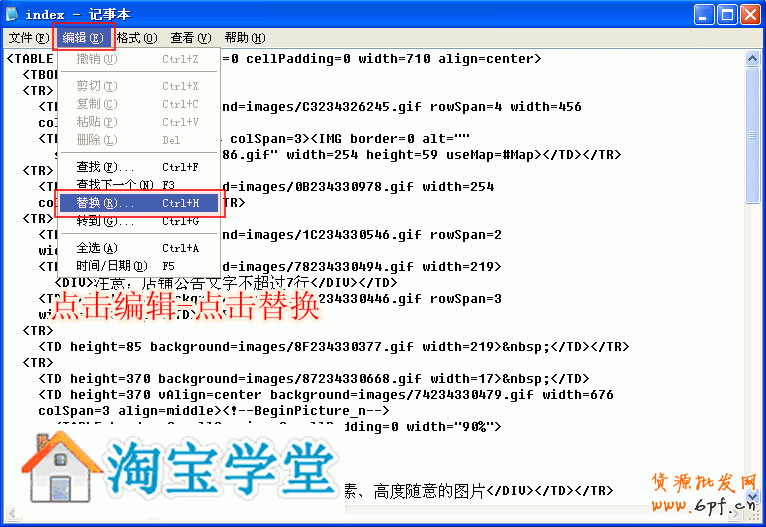The image size is (766, 527).
Task: Maximize the Notepad window
Action: pyautogui.click(x=725, y=14)
